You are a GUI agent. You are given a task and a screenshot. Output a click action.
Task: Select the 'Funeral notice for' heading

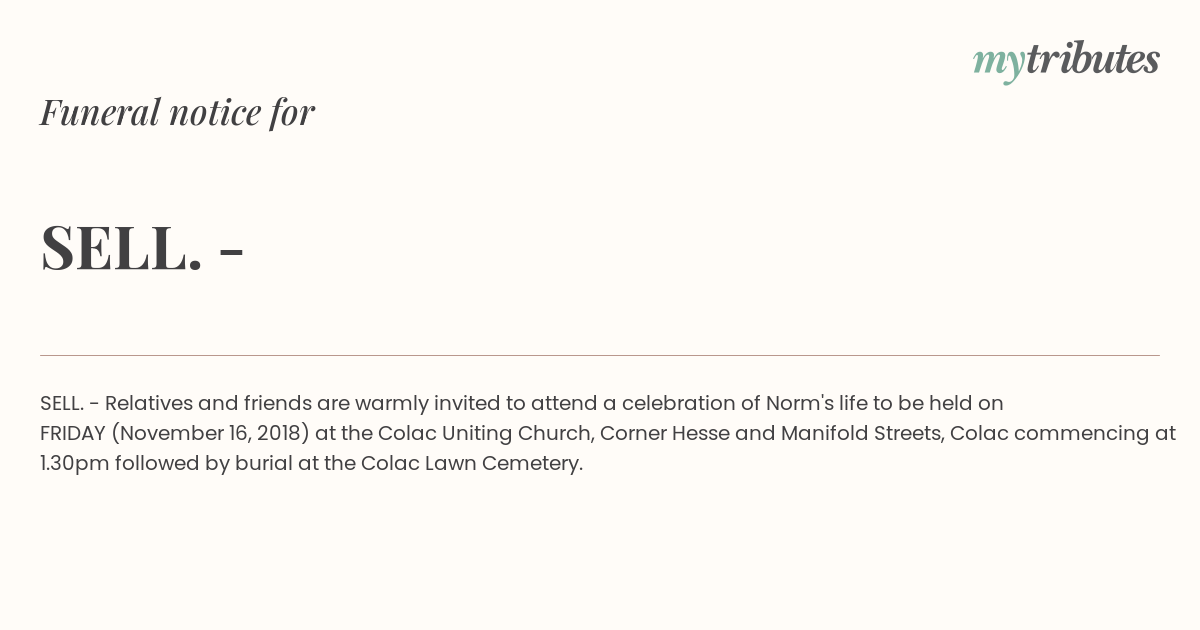[177, 112]
